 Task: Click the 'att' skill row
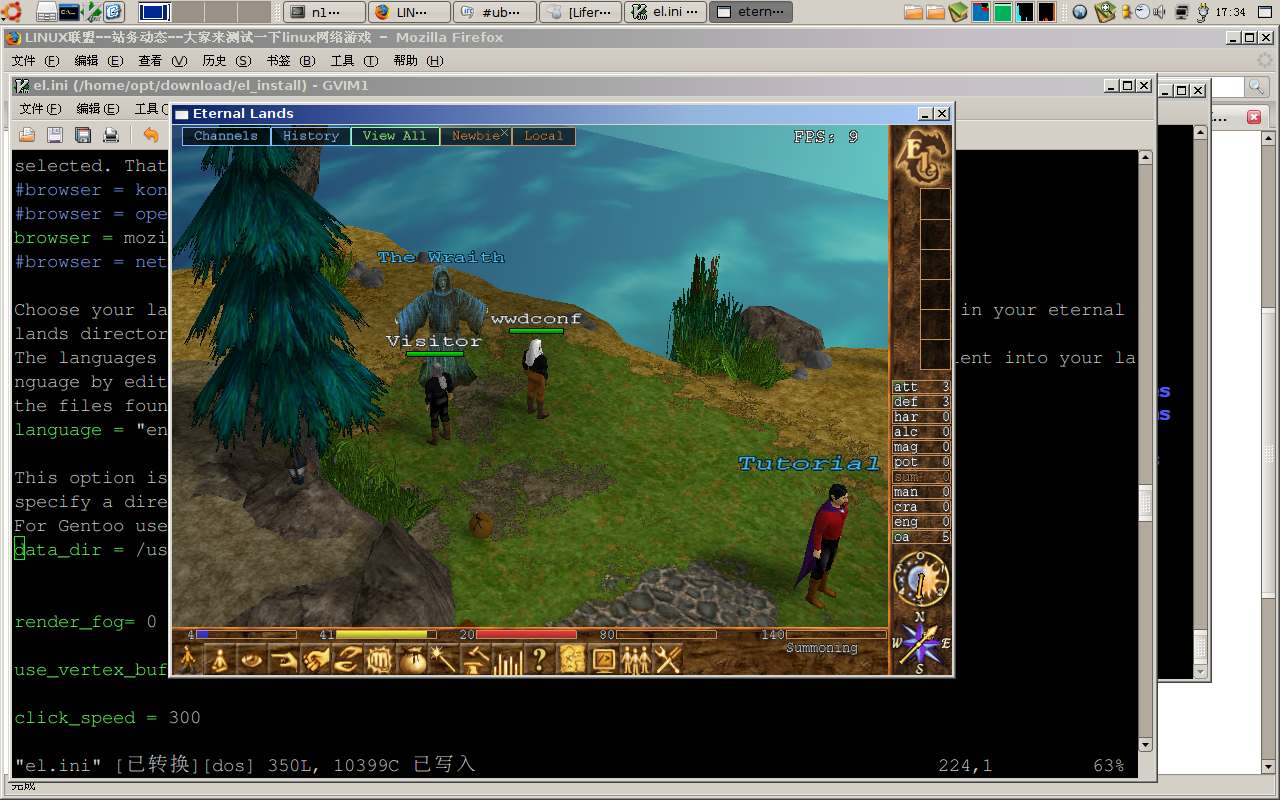[x=921, y=387]
